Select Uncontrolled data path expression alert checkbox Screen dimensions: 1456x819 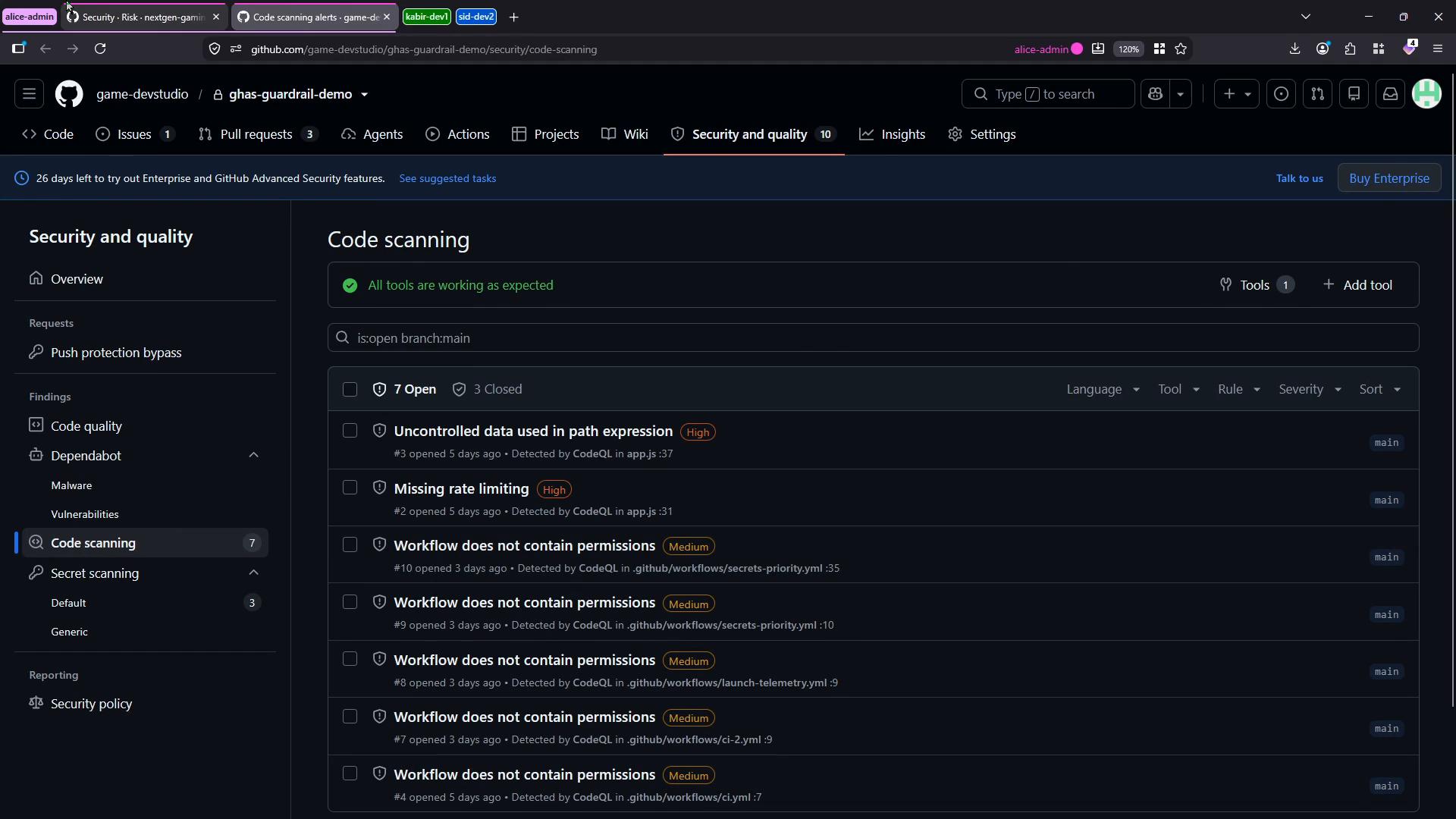tap(350, 431)
